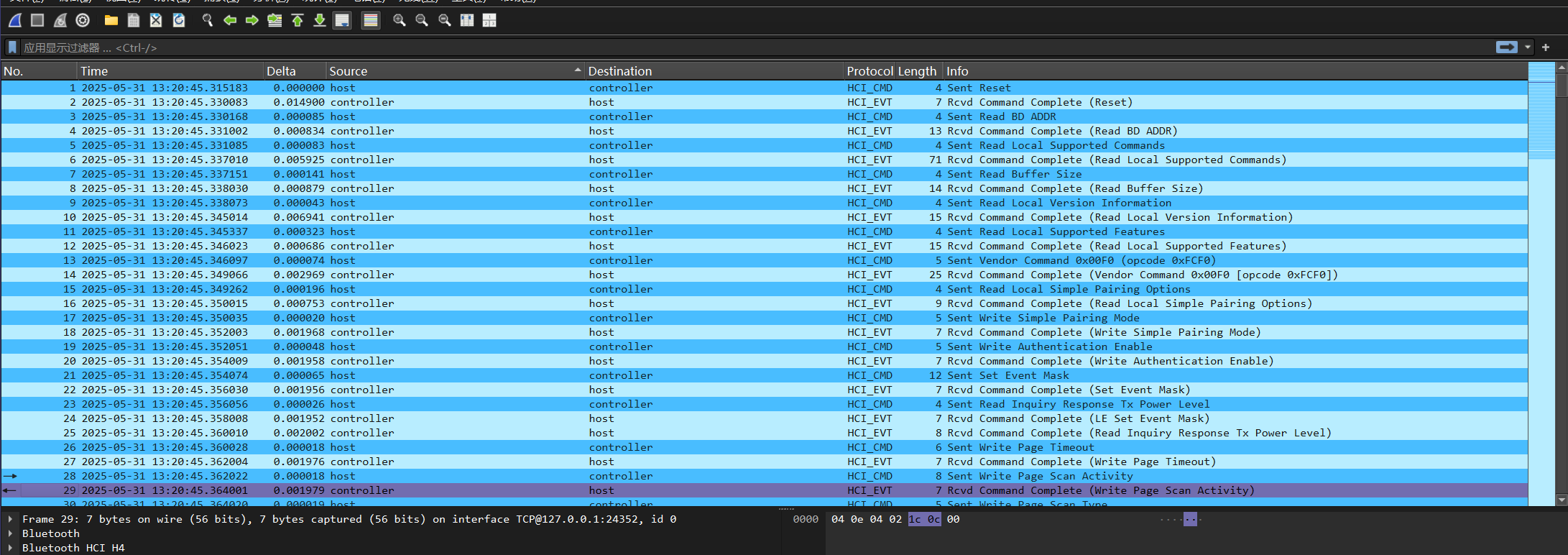Toggle packet list colorization

pos(371,20)
